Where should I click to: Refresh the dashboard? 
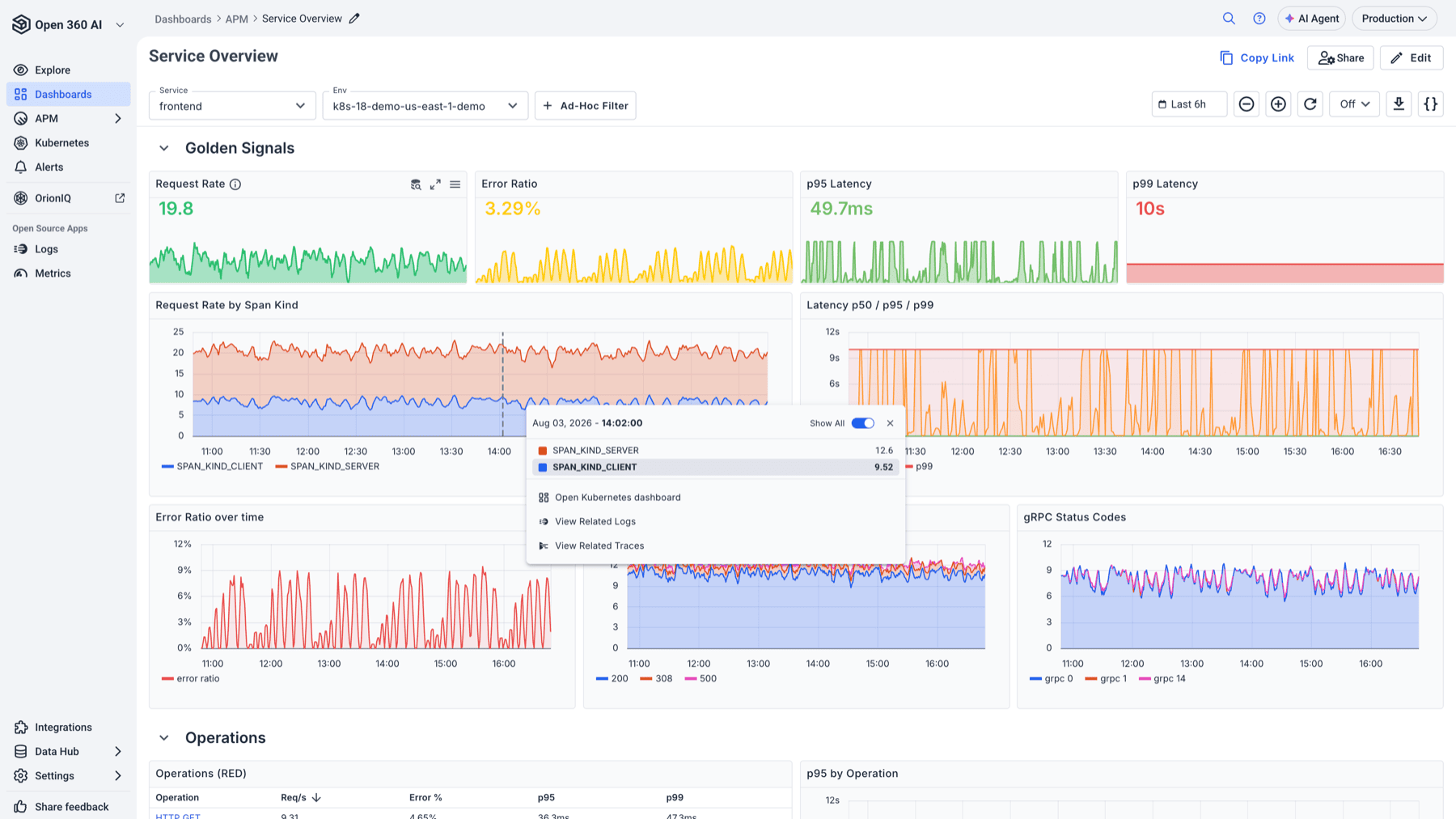1310,104
